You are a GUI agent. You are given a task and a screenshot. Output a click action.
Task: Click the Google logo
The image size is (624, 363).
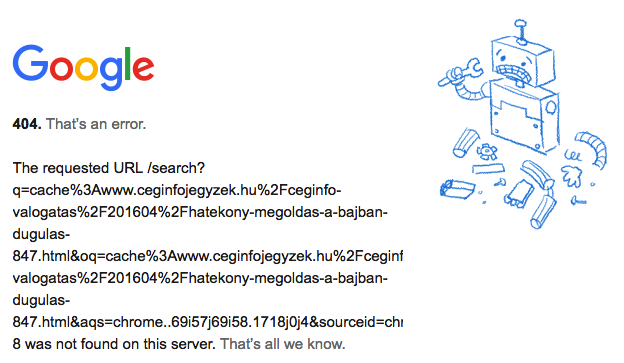coord(84,67)
